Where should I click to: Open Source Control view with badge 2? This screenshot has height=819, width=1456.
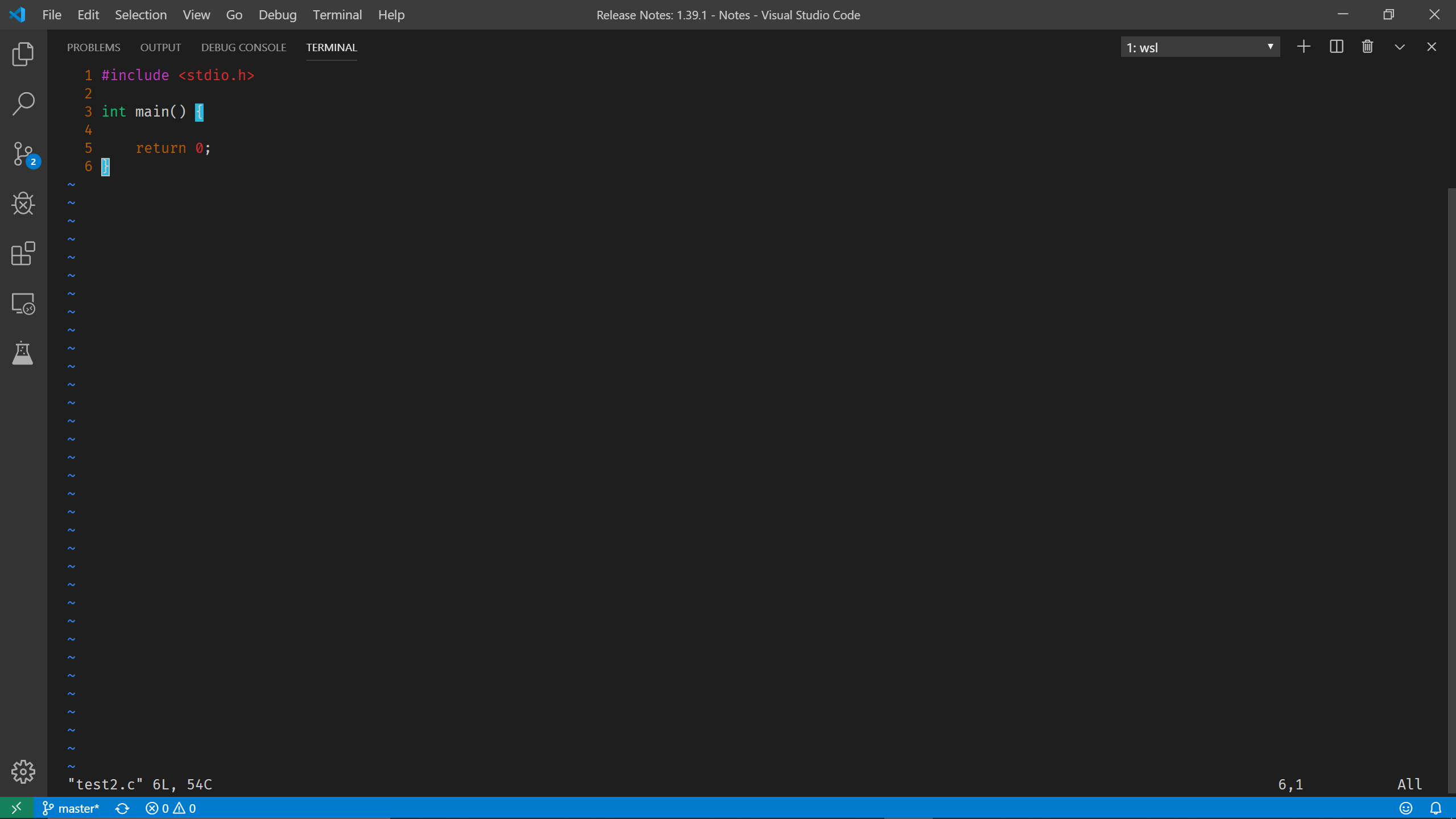point(24,154)
